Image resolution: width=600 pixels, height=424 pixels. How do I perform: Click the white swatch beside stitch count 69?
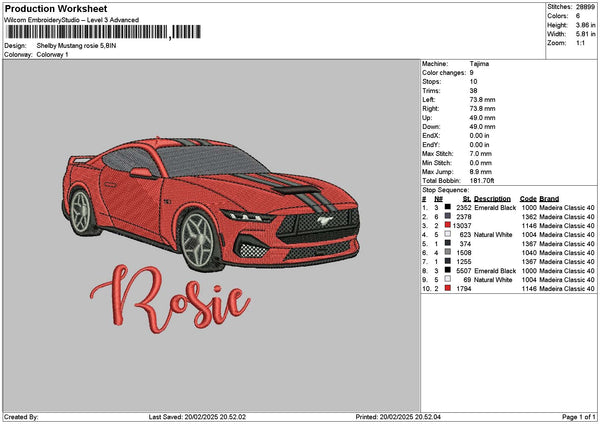[447, 279]
